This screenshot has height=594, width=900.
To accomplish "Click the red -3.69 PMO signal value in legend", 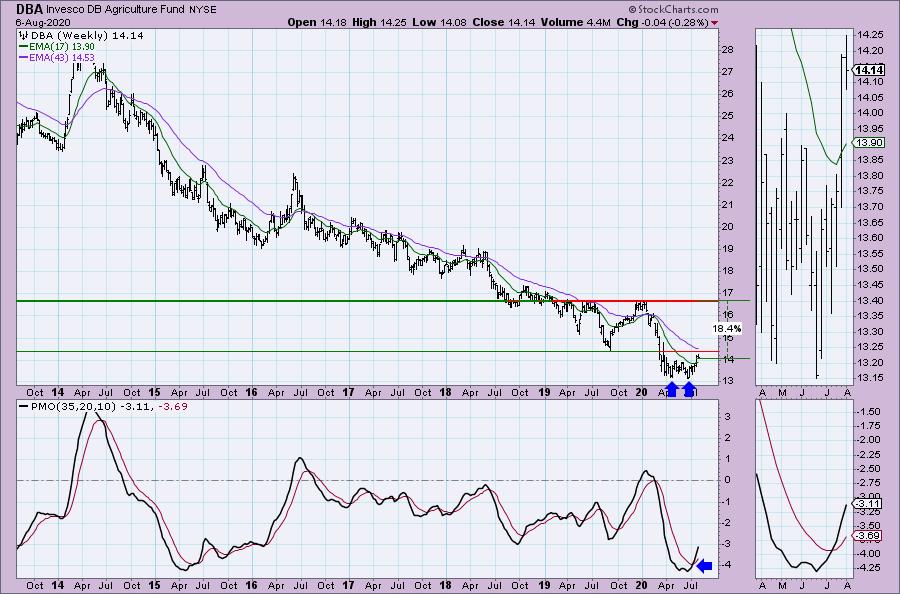I will (173, 406).
